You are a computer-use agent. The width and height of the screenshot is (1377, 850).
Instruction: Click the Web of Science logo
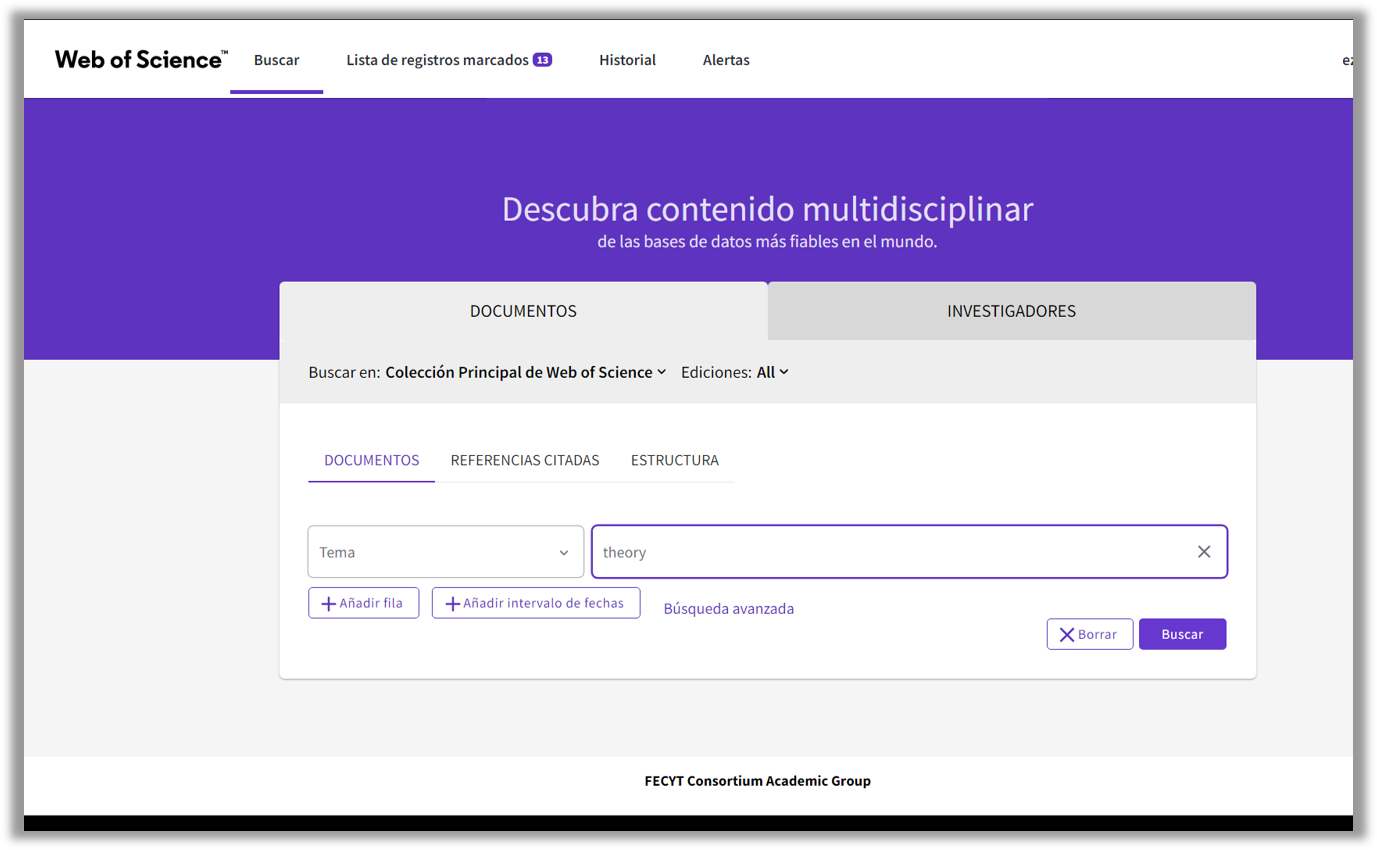click(x=141, y=60)
